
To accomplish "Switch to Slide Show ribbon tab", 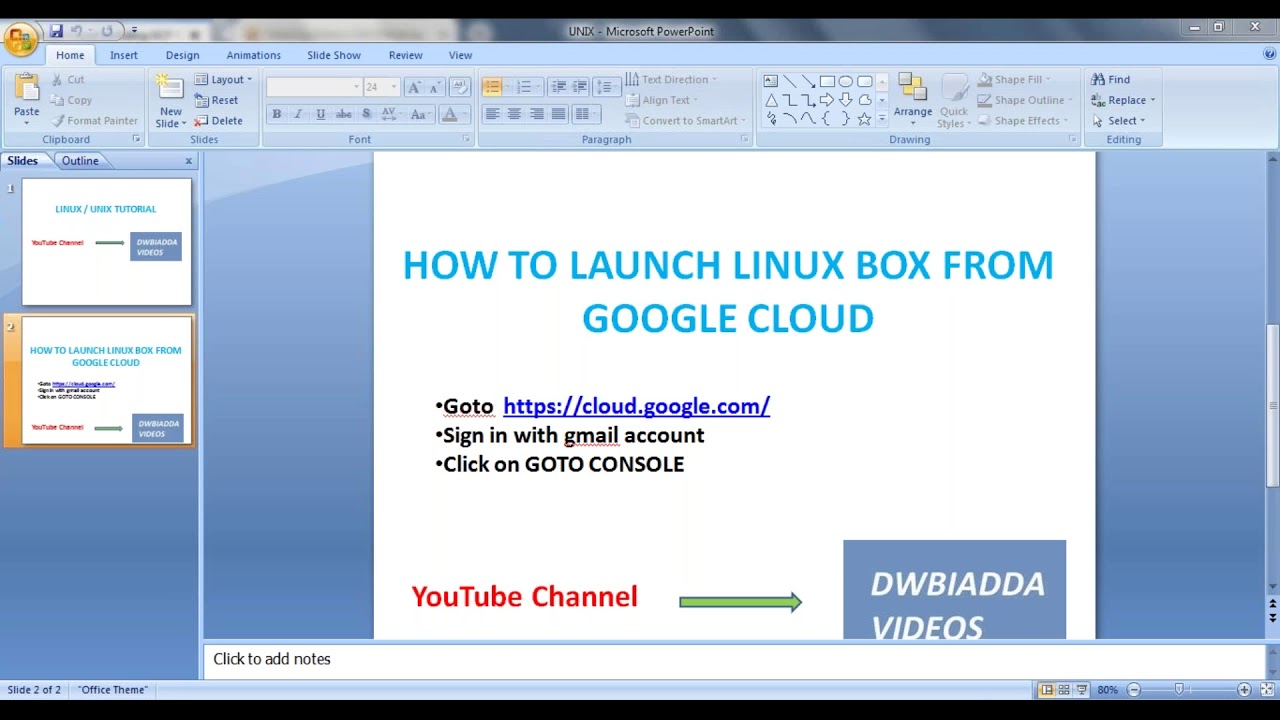I will pyautogui.click(x=334, y=55).
